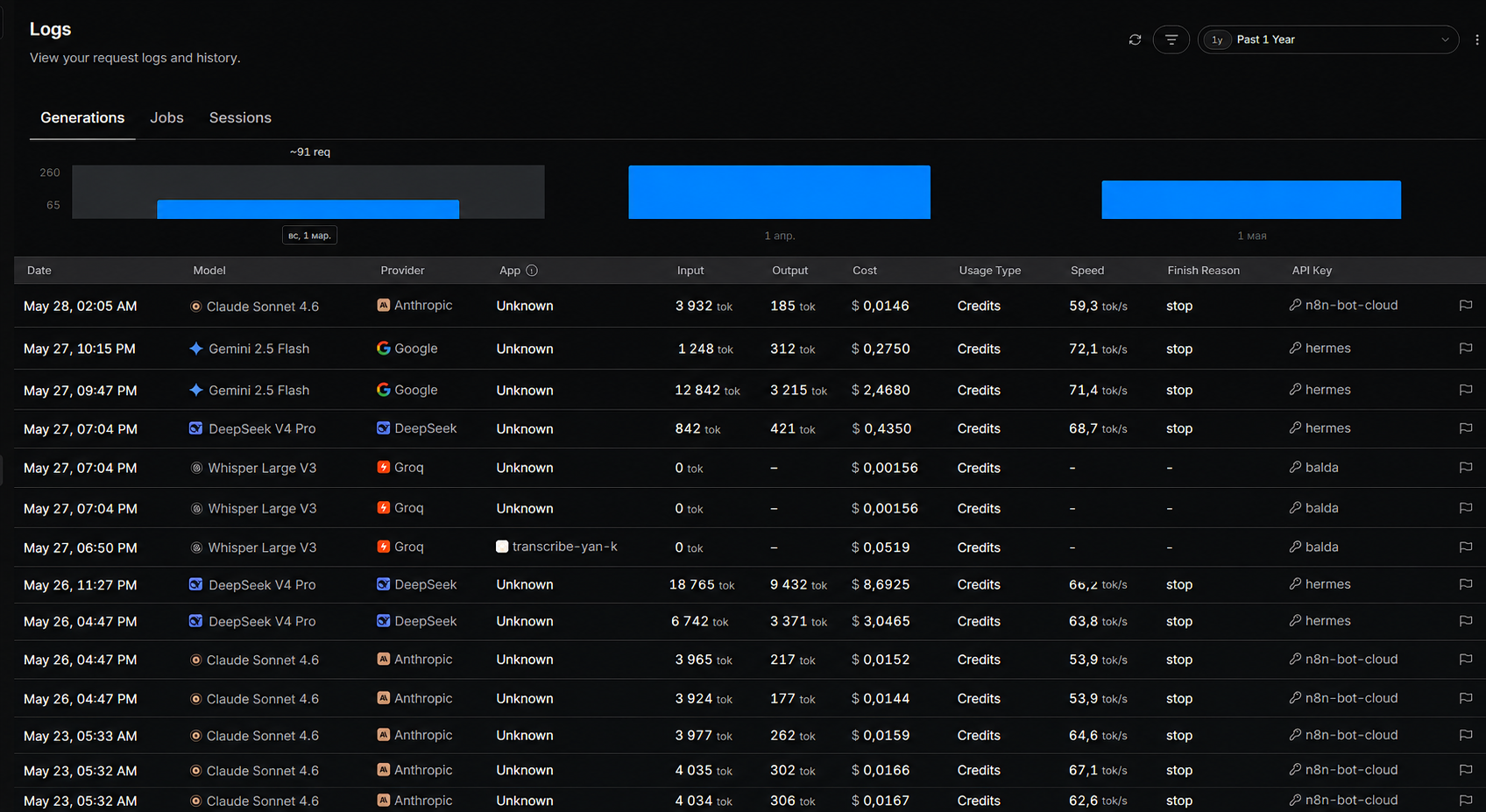Switch to the Jobs tab

click(x=166, y=117)
